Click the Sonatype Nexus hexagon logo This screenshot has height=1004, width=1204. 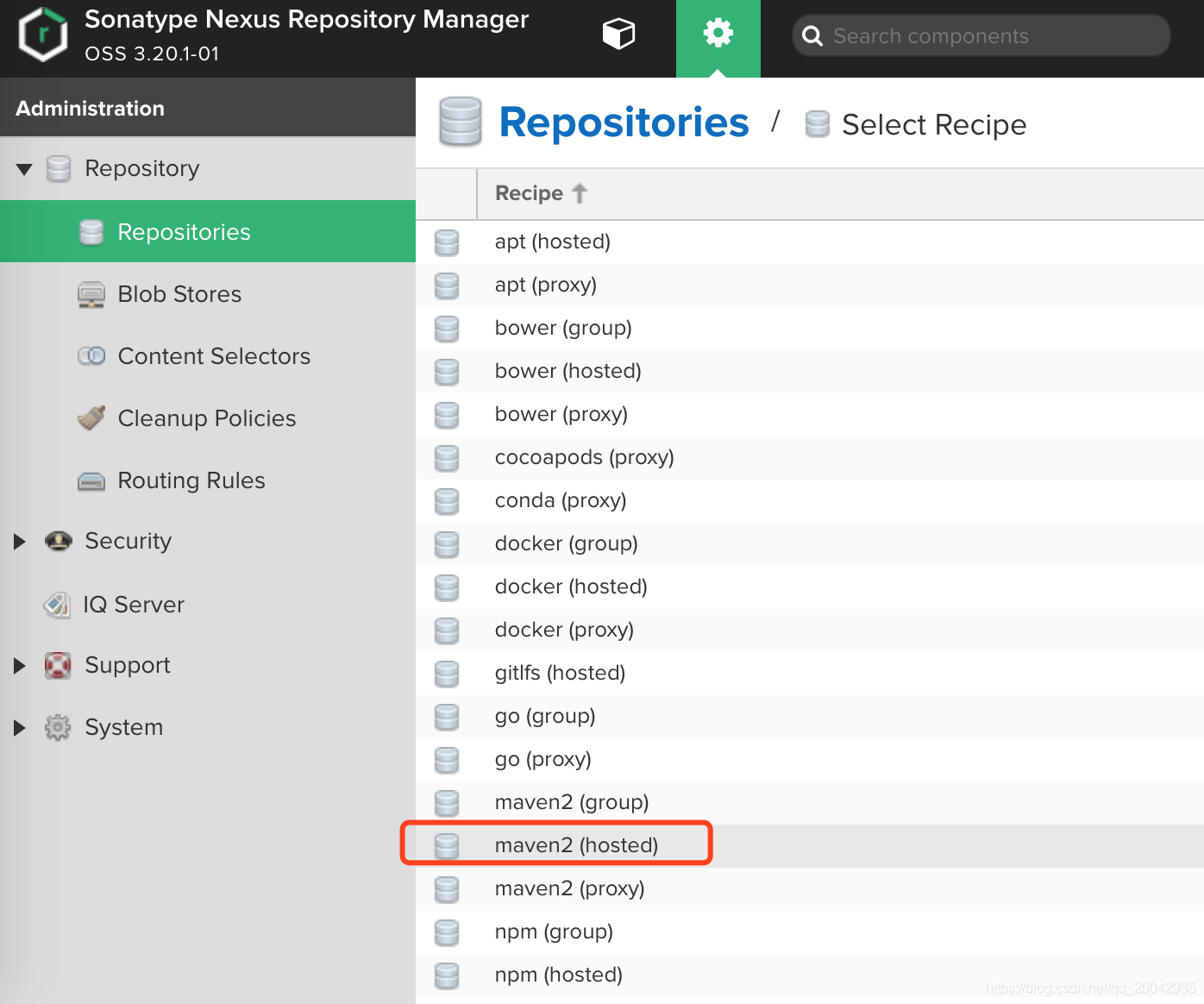(43, 35)
